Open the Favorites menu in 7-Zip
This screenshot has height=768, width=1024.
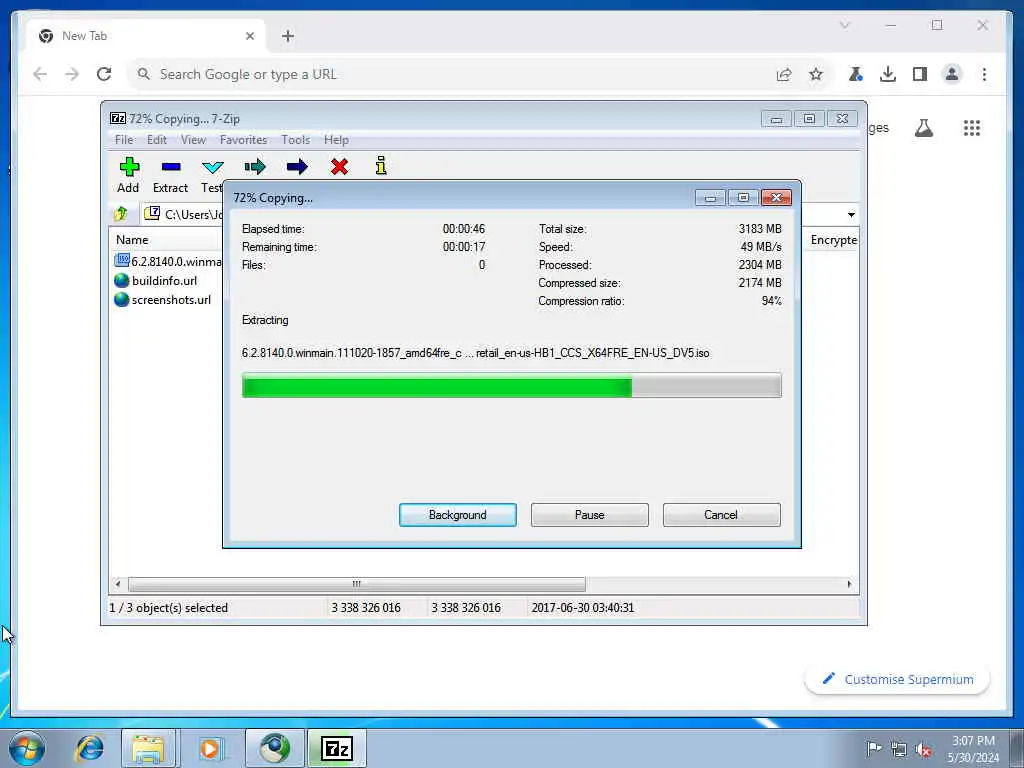coord(243,140)
